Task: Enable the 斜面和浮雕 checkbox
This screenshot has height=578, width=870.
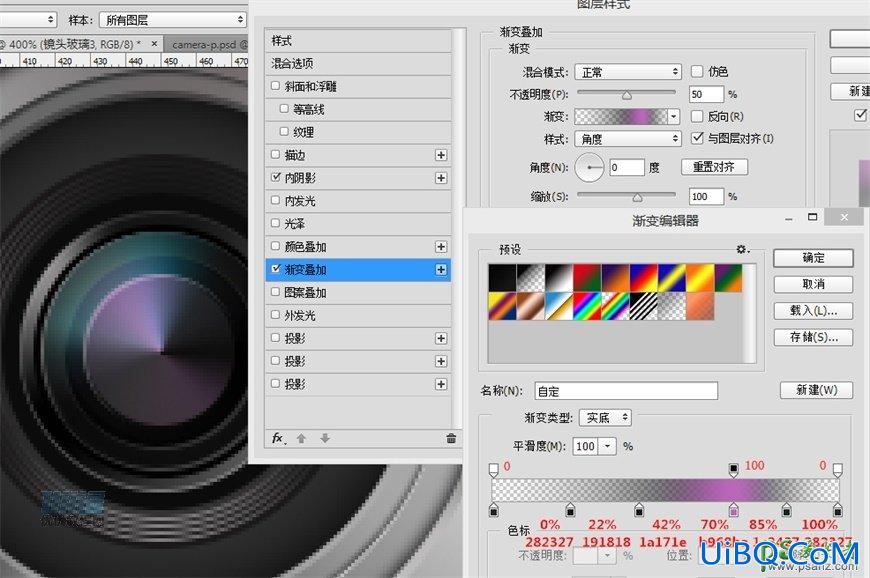Action: click(275, 86)
